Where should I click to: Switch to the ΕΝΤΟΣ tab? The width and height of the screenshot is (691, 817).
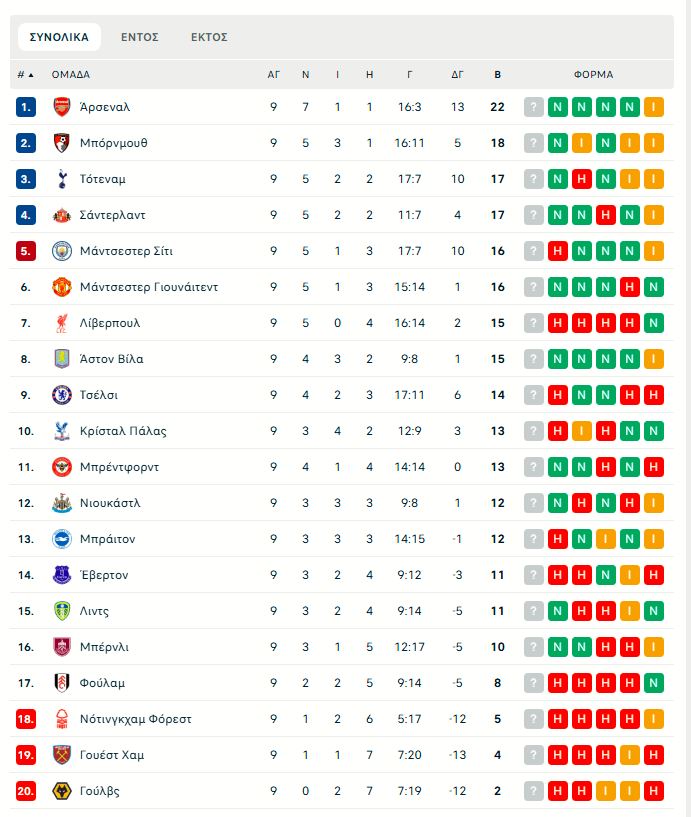click(140, 37)
